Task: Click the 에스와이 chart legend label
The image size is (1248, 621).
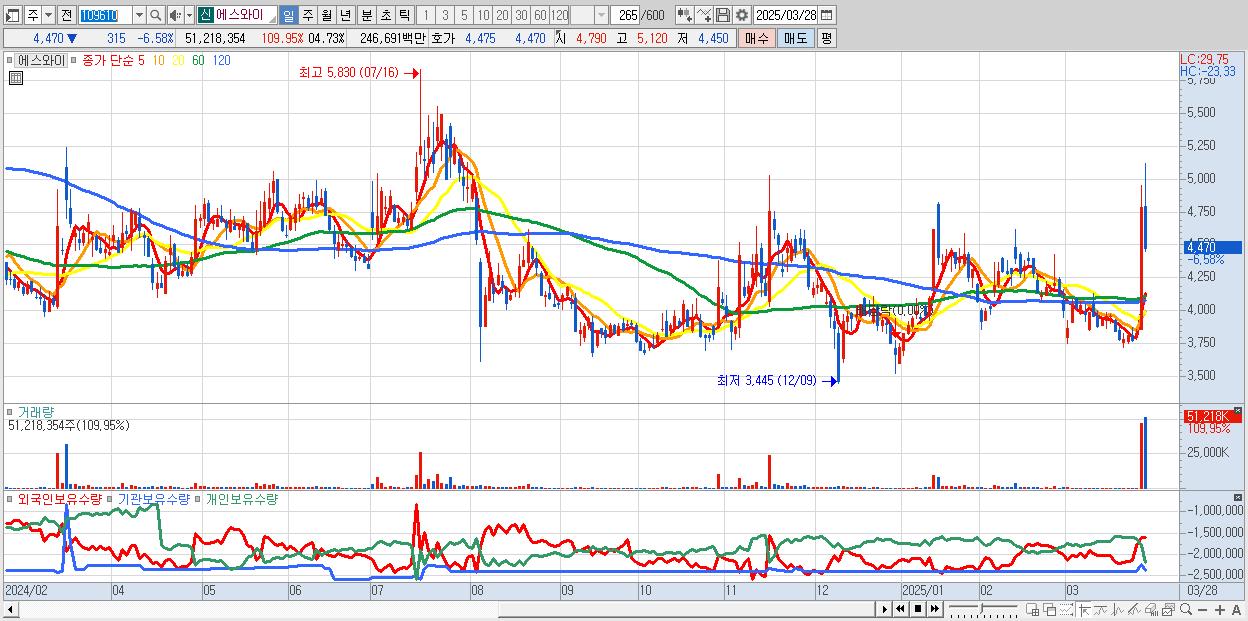Action: [x=40, y=60]
